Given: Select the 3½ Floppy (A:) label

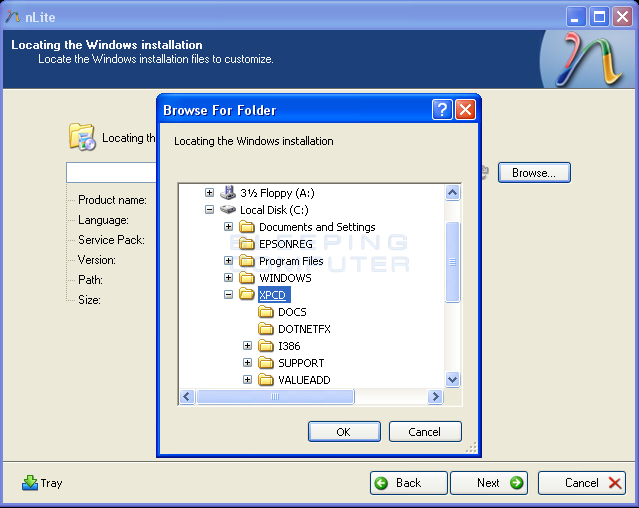Looking at the screenshot, I should tap(277, 193).
